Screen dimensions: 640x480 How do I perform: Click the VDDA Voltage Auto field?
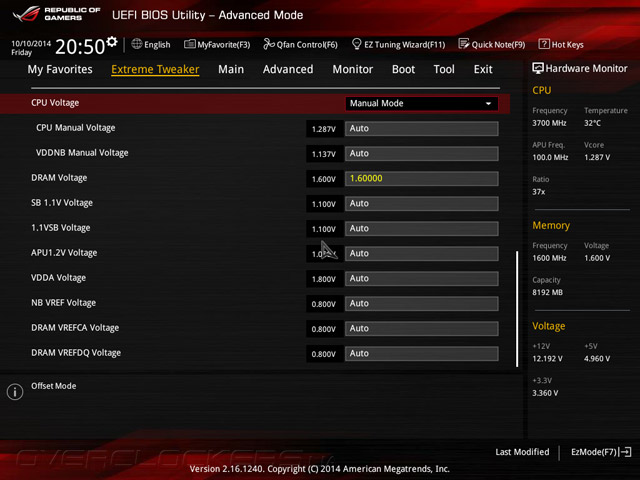click(422, 278)
